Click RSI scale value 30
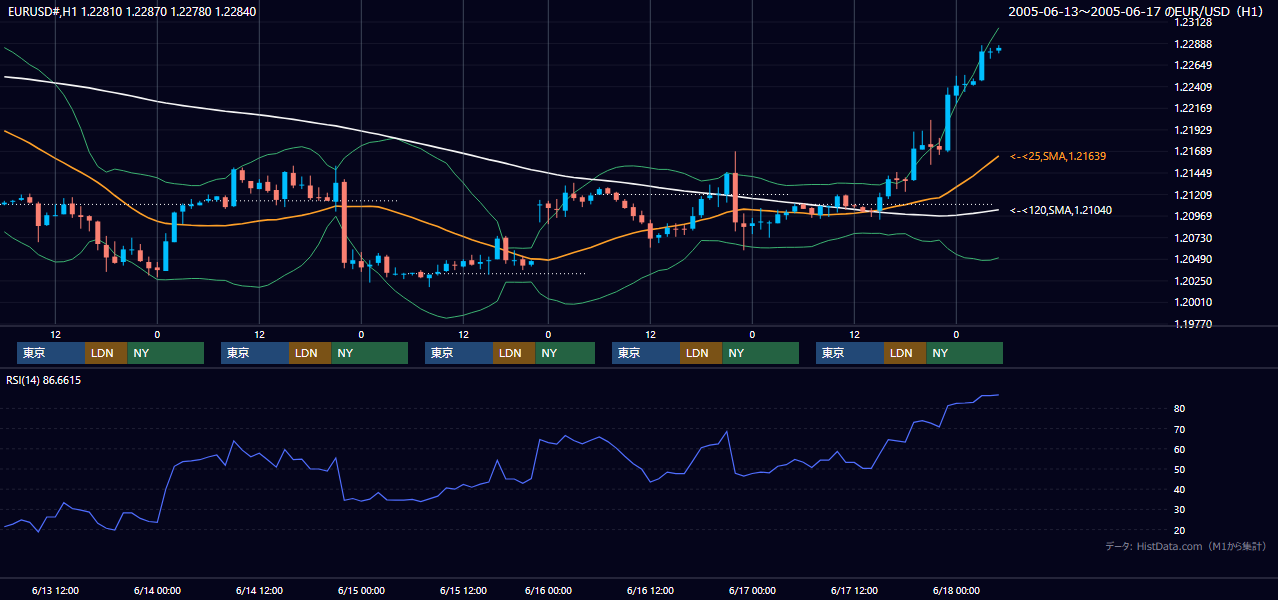The image size is (1278, 600). point(1180,509)
